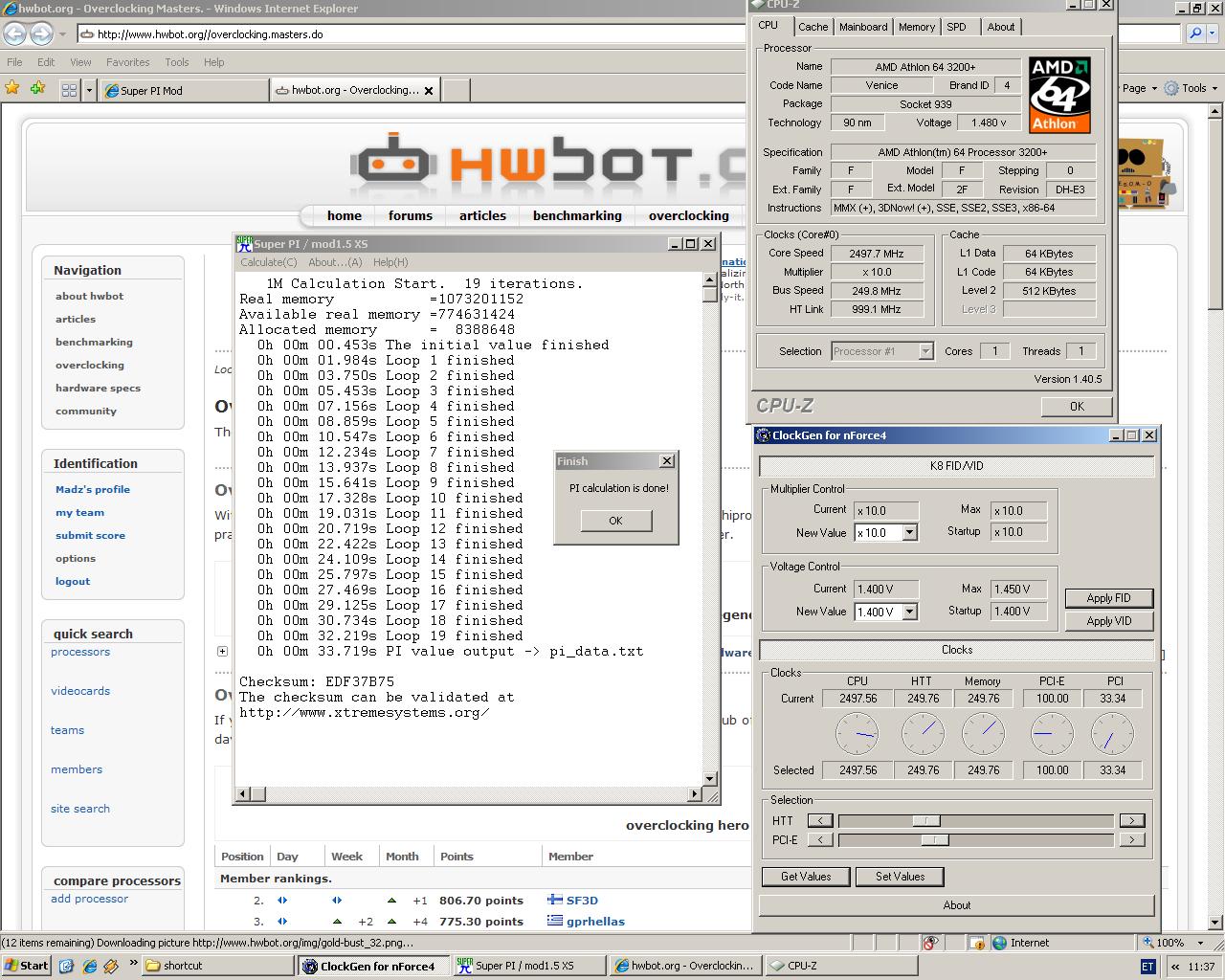1225x980 pixels.
Task: Click the Get Values button
Action: [x=806, y=877]
